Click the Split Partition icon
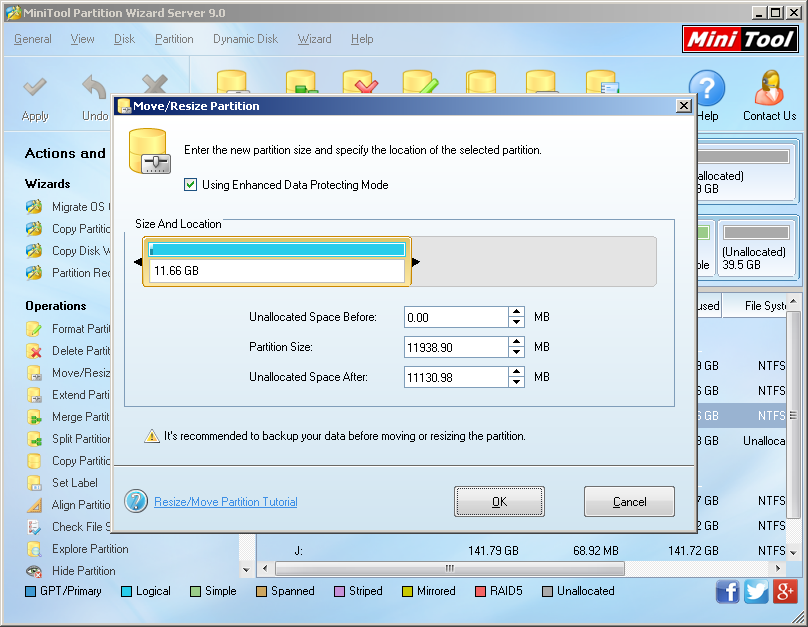This screenshot has height=627, width=808. (34, 439)
